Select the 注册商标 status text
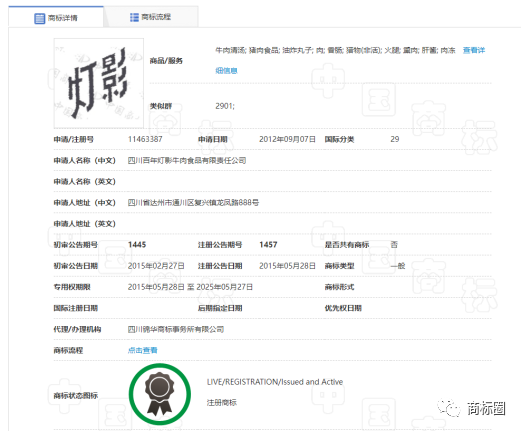 [x=222, y=403]
